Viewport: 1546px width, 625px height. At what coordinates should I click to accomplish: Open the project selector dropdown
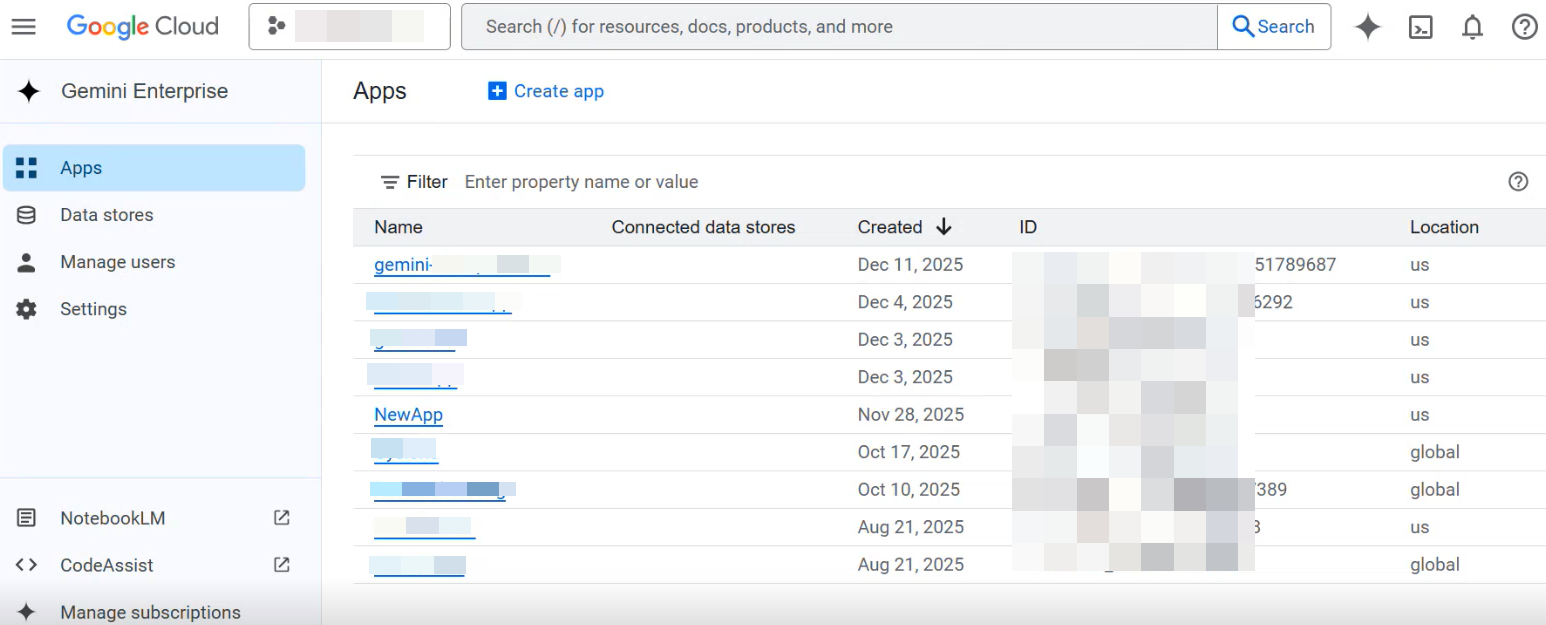click(349, 27)
